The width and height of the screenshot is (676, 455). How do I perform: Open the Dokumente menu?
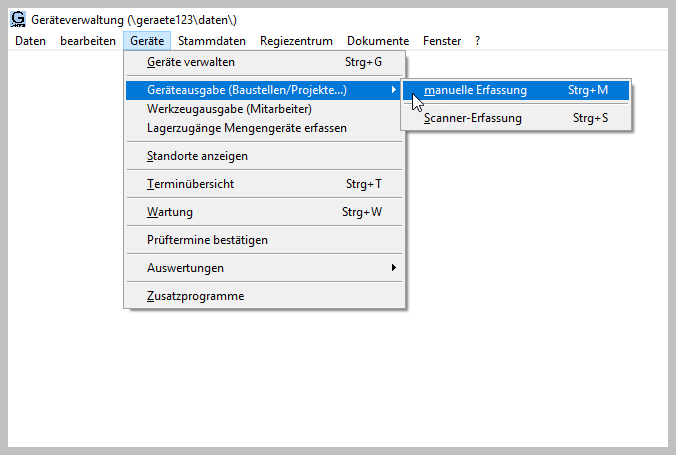tap(378, 41)
